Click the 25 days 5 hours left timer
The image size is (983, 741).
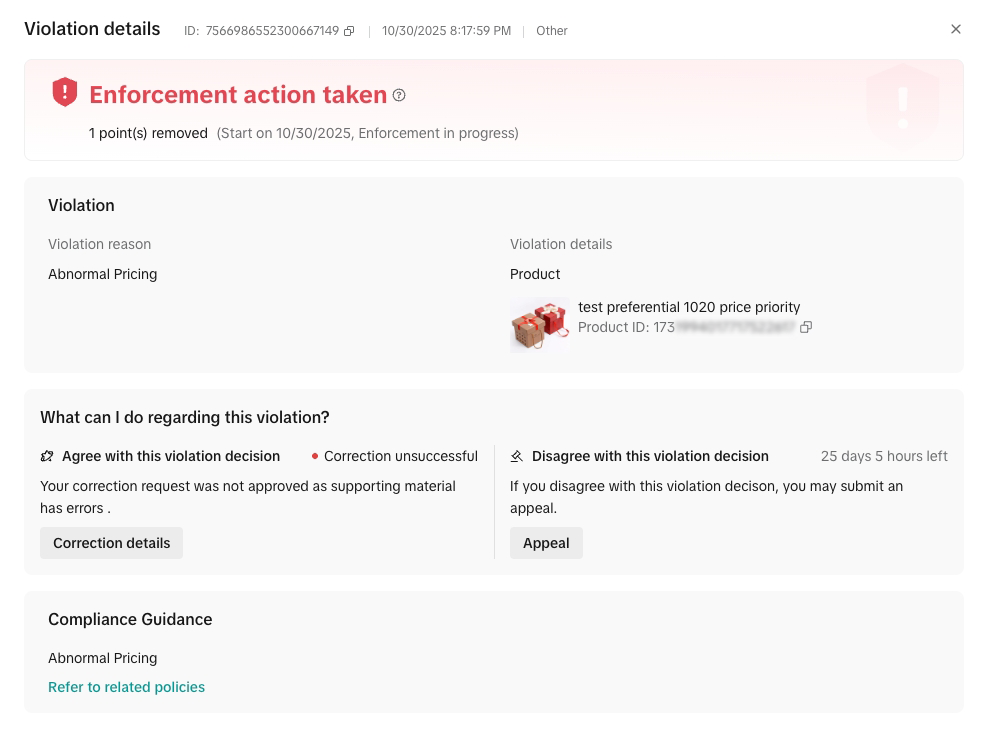click(884, 456)
